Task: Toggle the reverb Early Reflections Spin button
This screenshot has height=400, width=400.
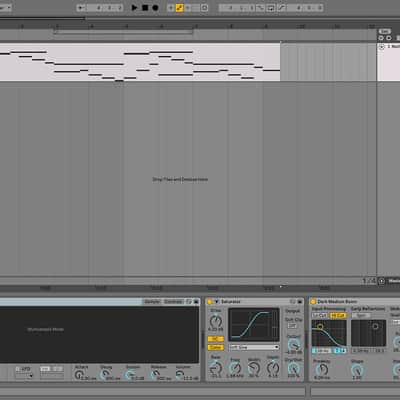Action: point(361,315)
